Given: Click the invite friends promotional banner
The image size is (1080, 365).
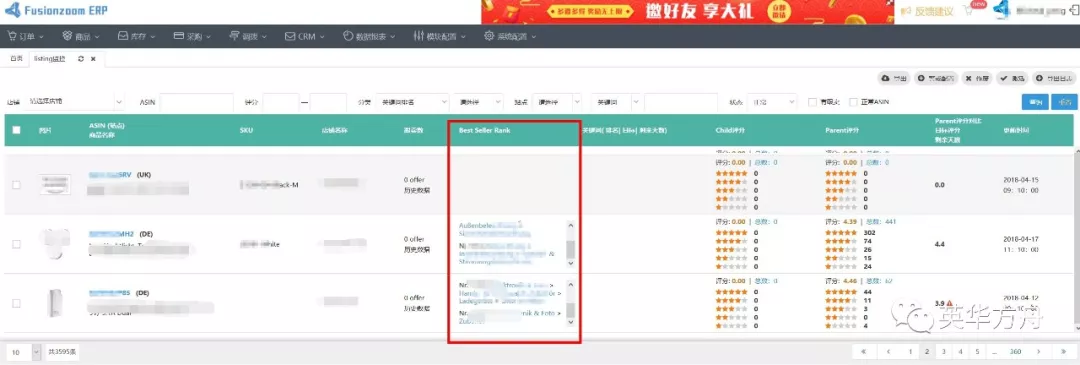Looking at the screenshot, I should coord(686,12).
